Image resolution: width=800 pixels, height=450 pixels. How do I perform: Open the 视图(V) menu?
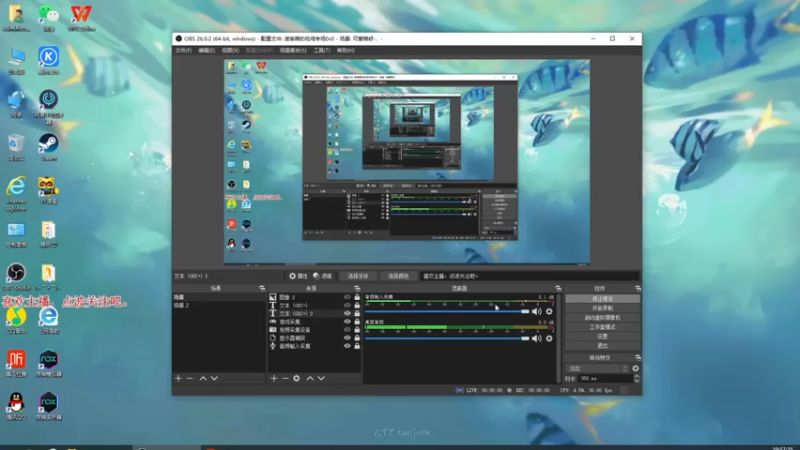pos(230,51)
